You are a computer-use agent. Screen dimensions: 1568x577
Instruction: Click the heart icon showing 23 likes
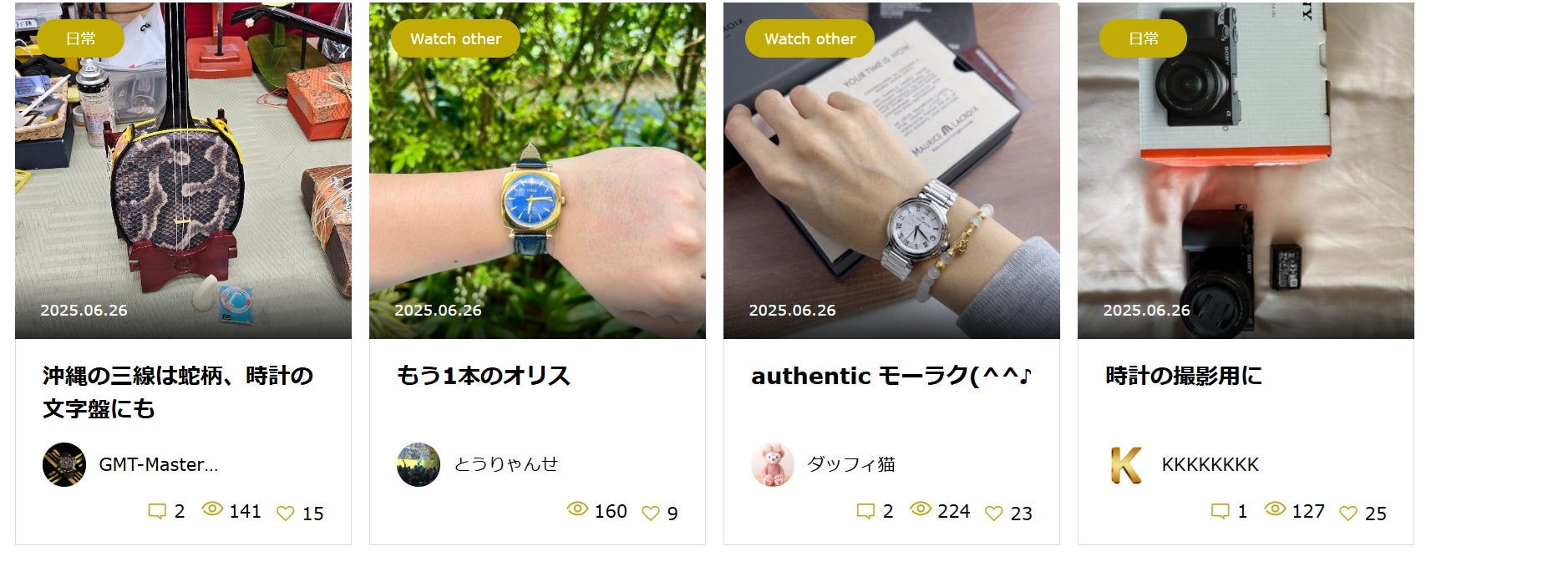tap(994, 514)
